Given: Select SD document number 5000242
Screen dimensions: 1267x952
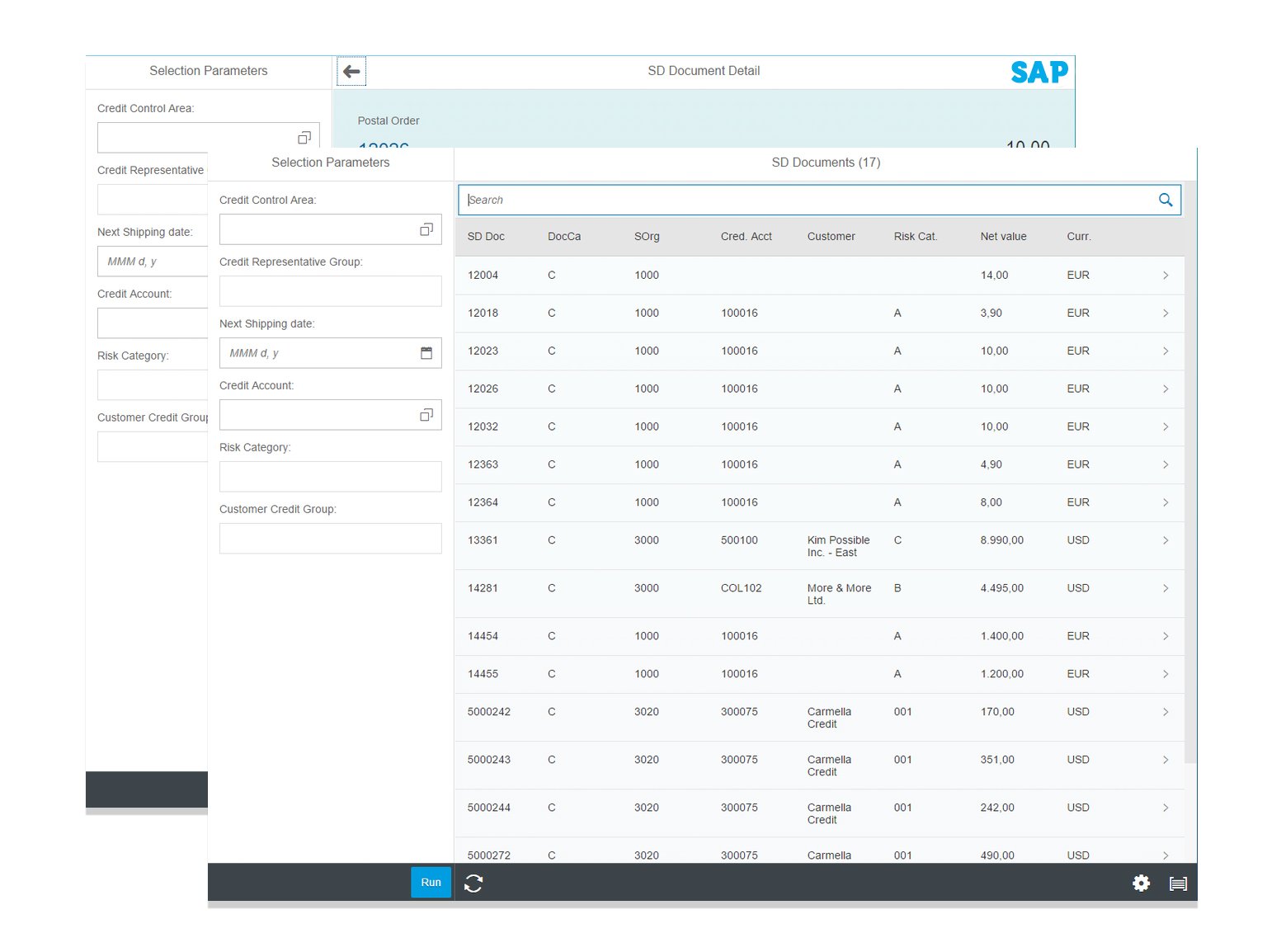Looking at the screenshot, I should (x=488, y=713).
